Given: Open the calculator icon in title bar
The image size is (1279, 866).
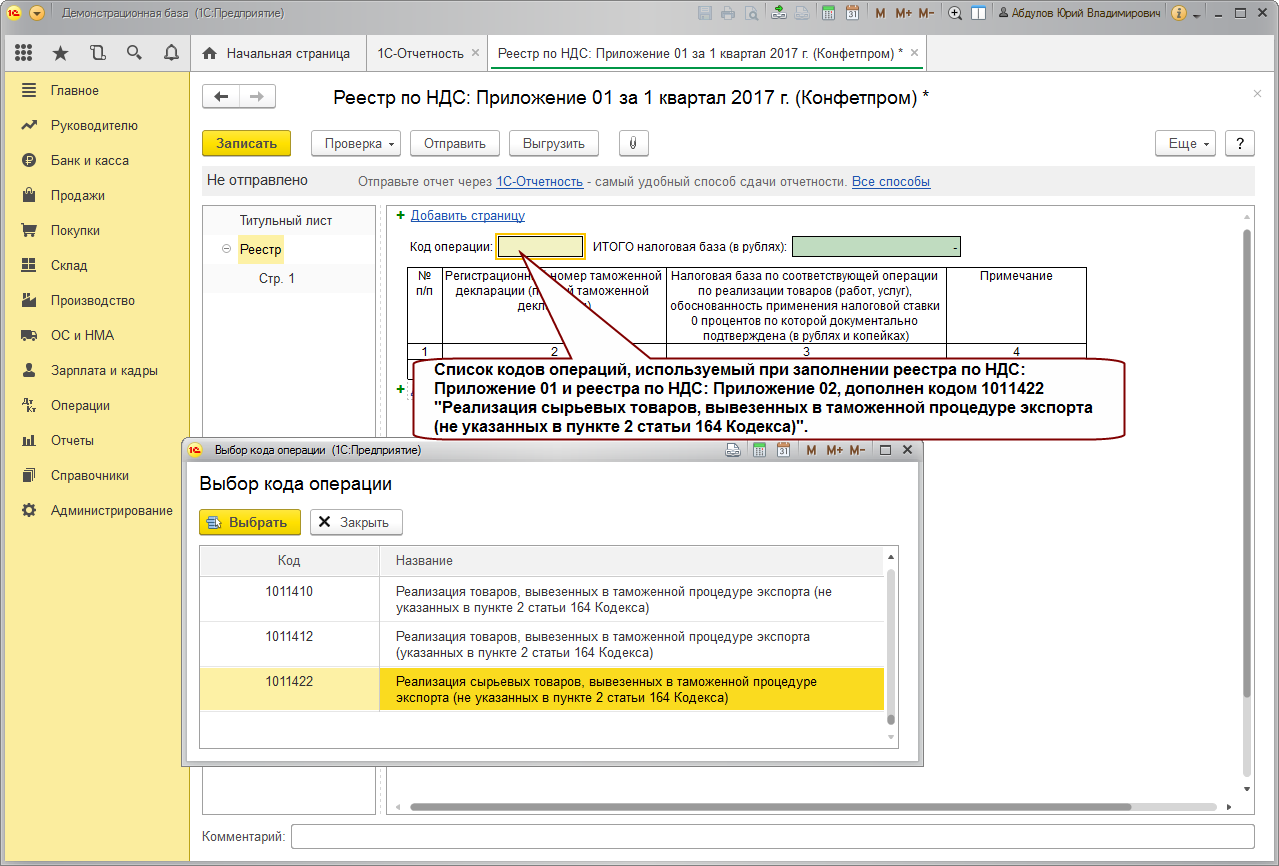Looking at the screenshot, I should [828, 14].
